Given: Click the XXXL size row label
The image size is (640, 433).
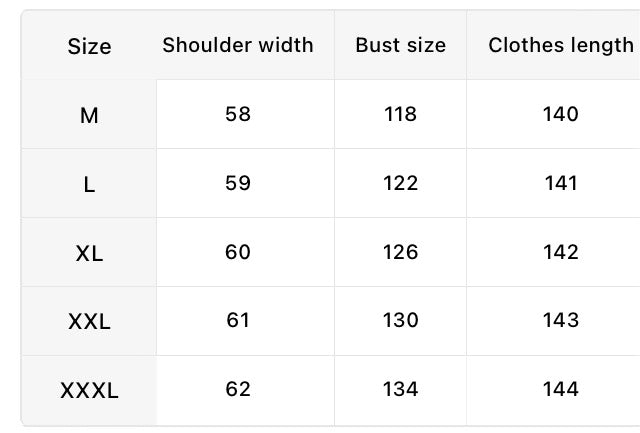Looking at the screenshot, I should click(89, 391).
